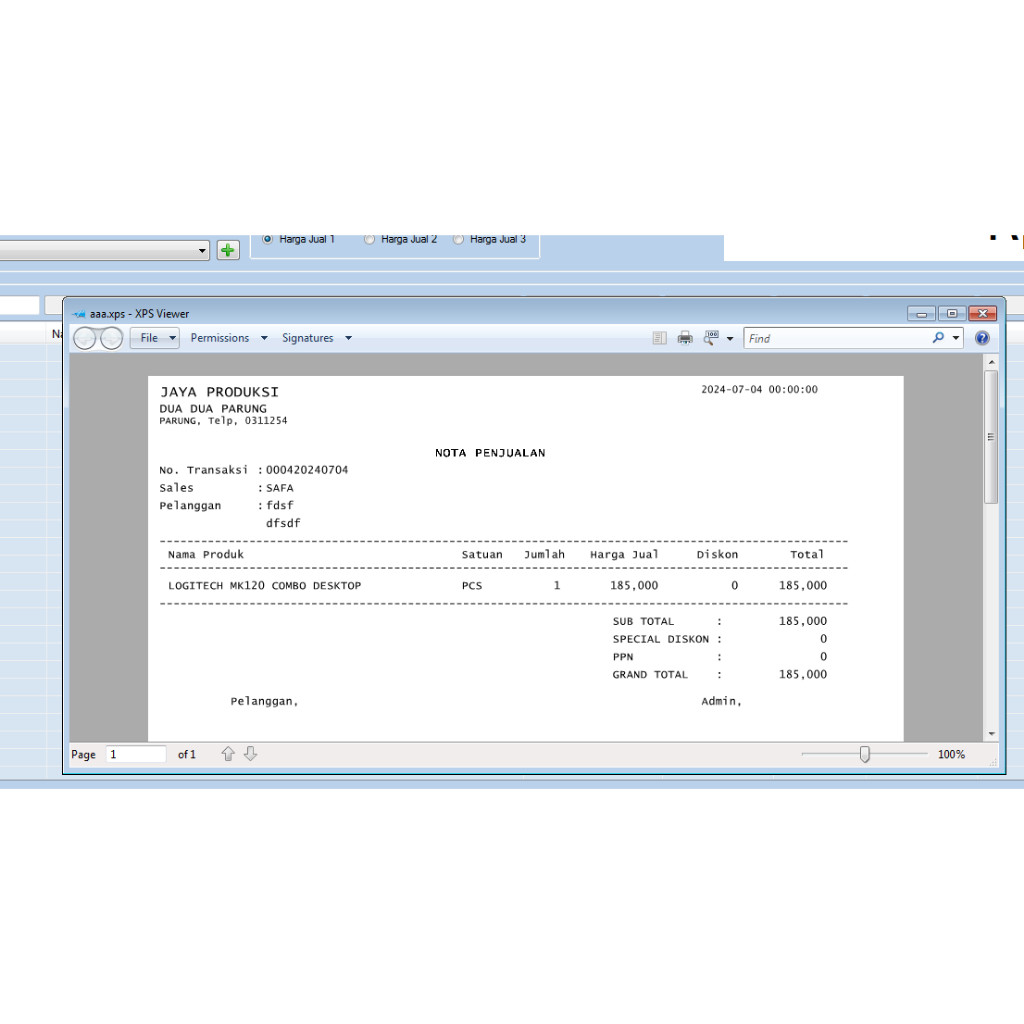
Task: Open the zoom options dropdown arrow
Action: coord(731,338)
